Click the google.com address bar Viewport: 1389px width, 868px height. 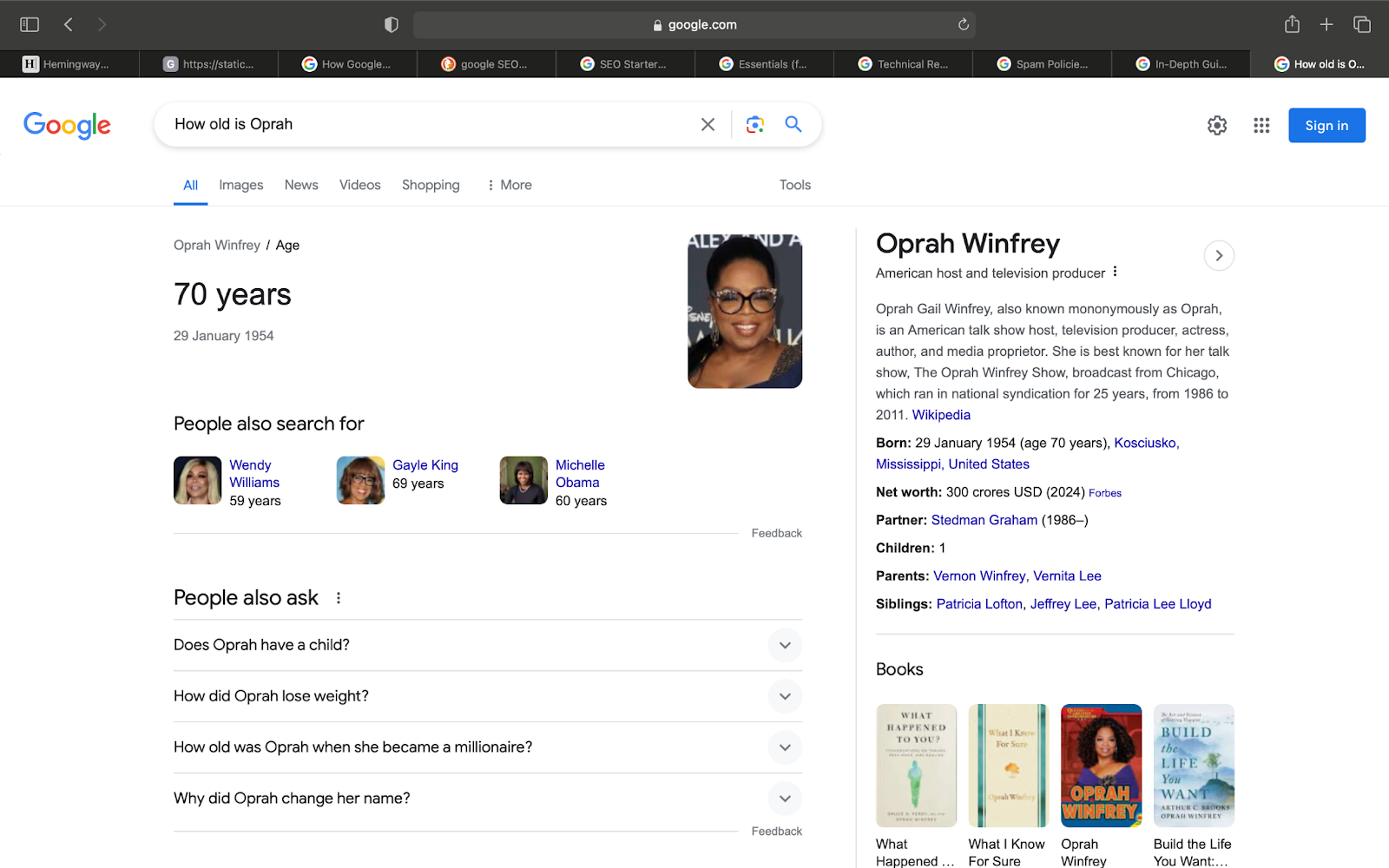click(694, 25)
